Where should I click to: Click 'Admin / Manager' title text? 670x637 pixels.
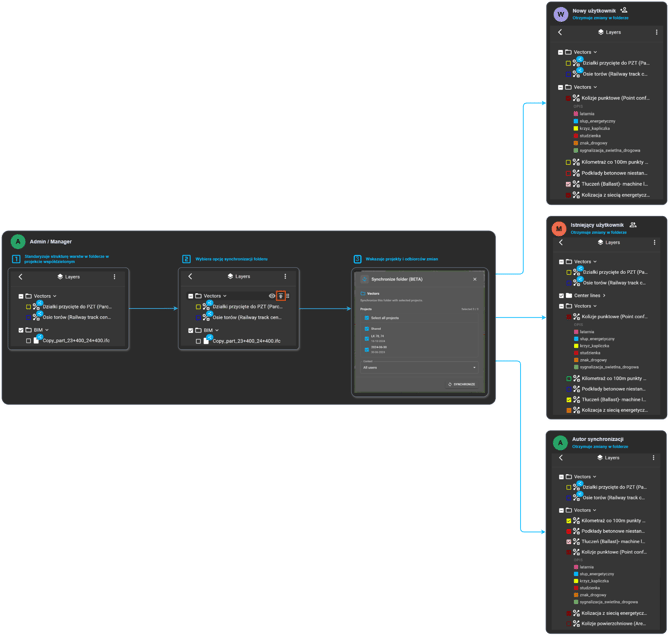coord(51,242)
